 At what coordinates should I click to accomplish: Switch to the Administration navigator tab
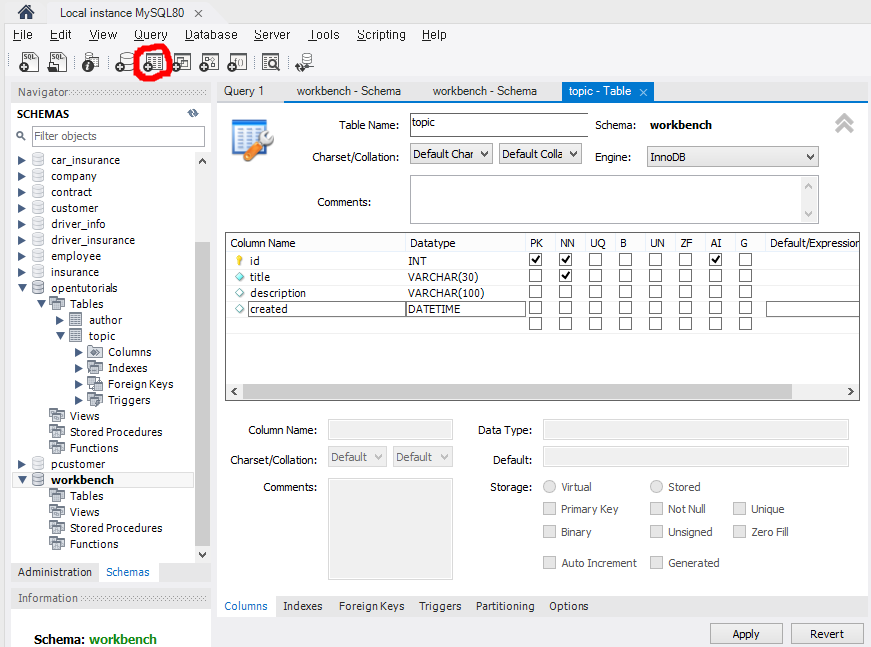[54, 572]
